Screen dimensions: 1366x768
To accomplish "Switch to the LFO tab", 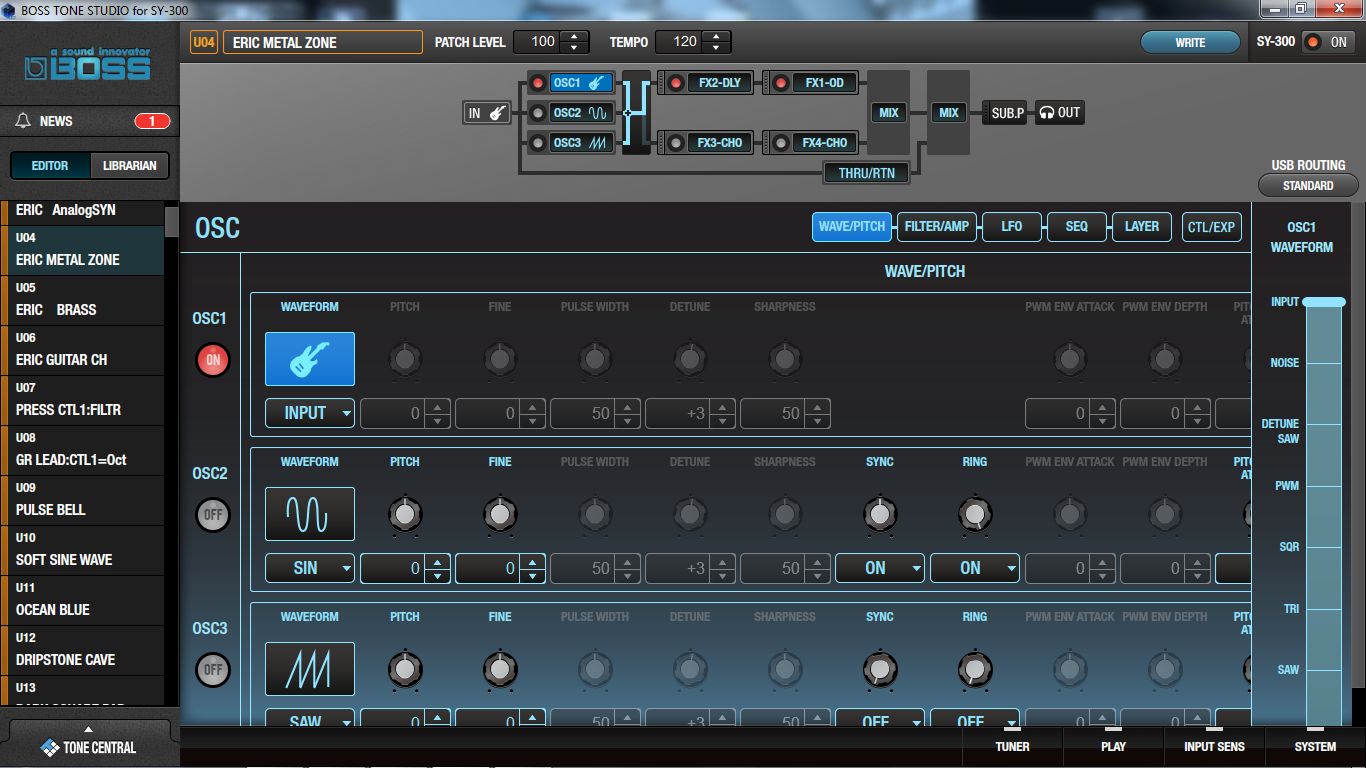I will pos(1012,227).
